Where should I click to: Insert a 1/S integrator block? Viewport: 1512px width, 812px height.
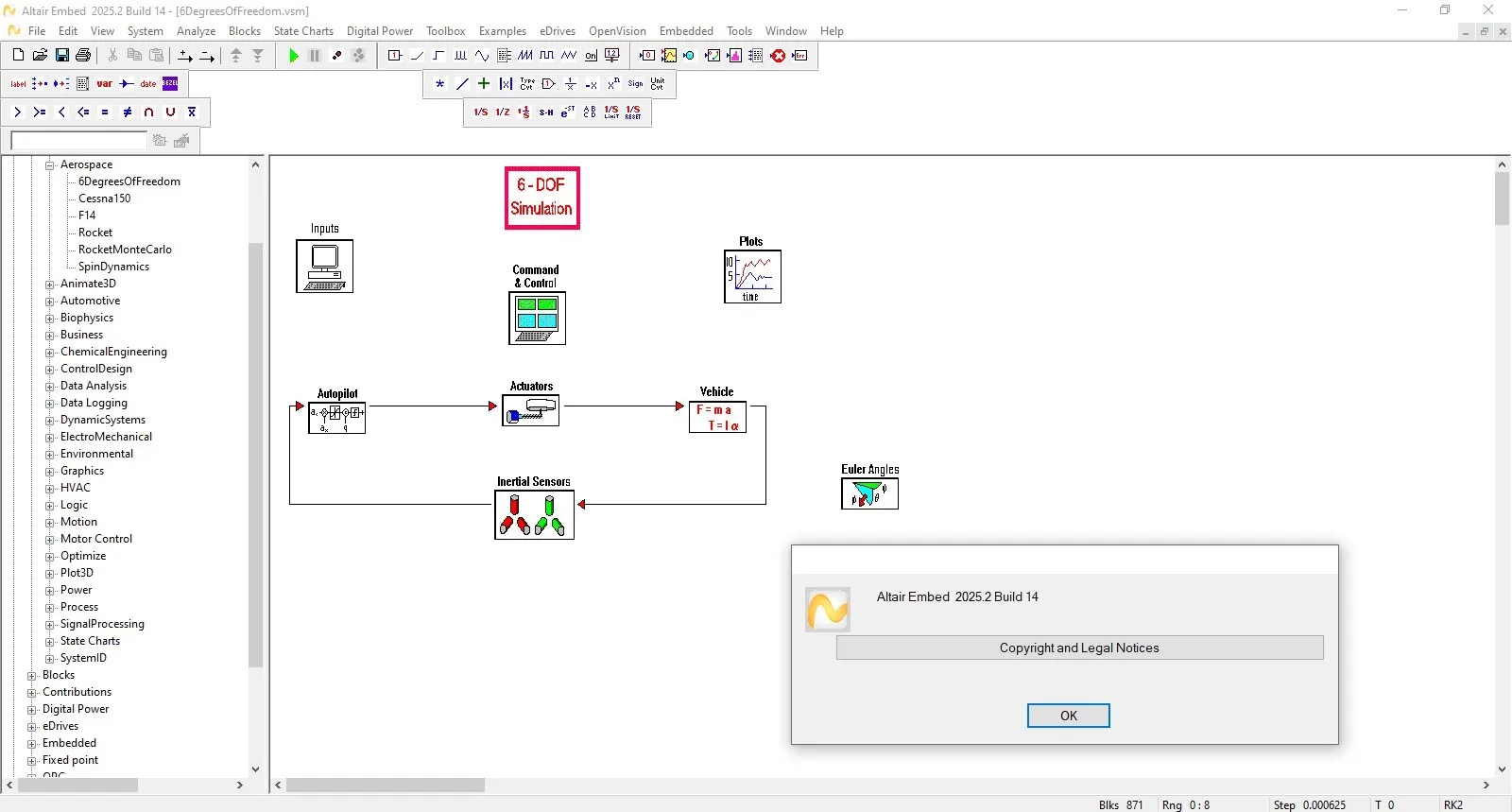(x=481, y=112)
